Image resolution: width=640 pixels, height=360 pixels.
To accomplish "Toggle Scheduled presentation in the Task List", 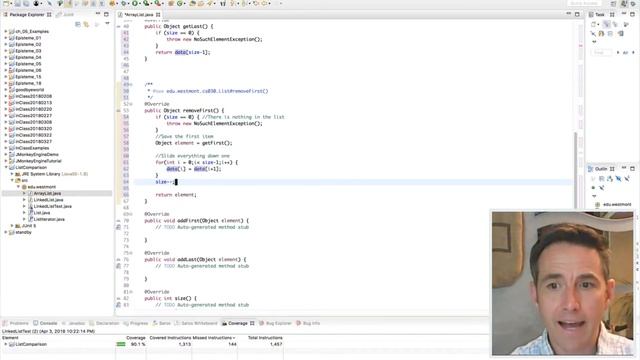I will (x=615, y=24).
